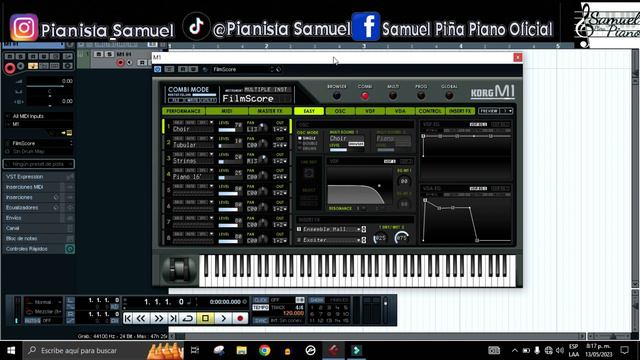
Task: Select DOUBLE oscillator mode
Action: (x=307, y=143)
